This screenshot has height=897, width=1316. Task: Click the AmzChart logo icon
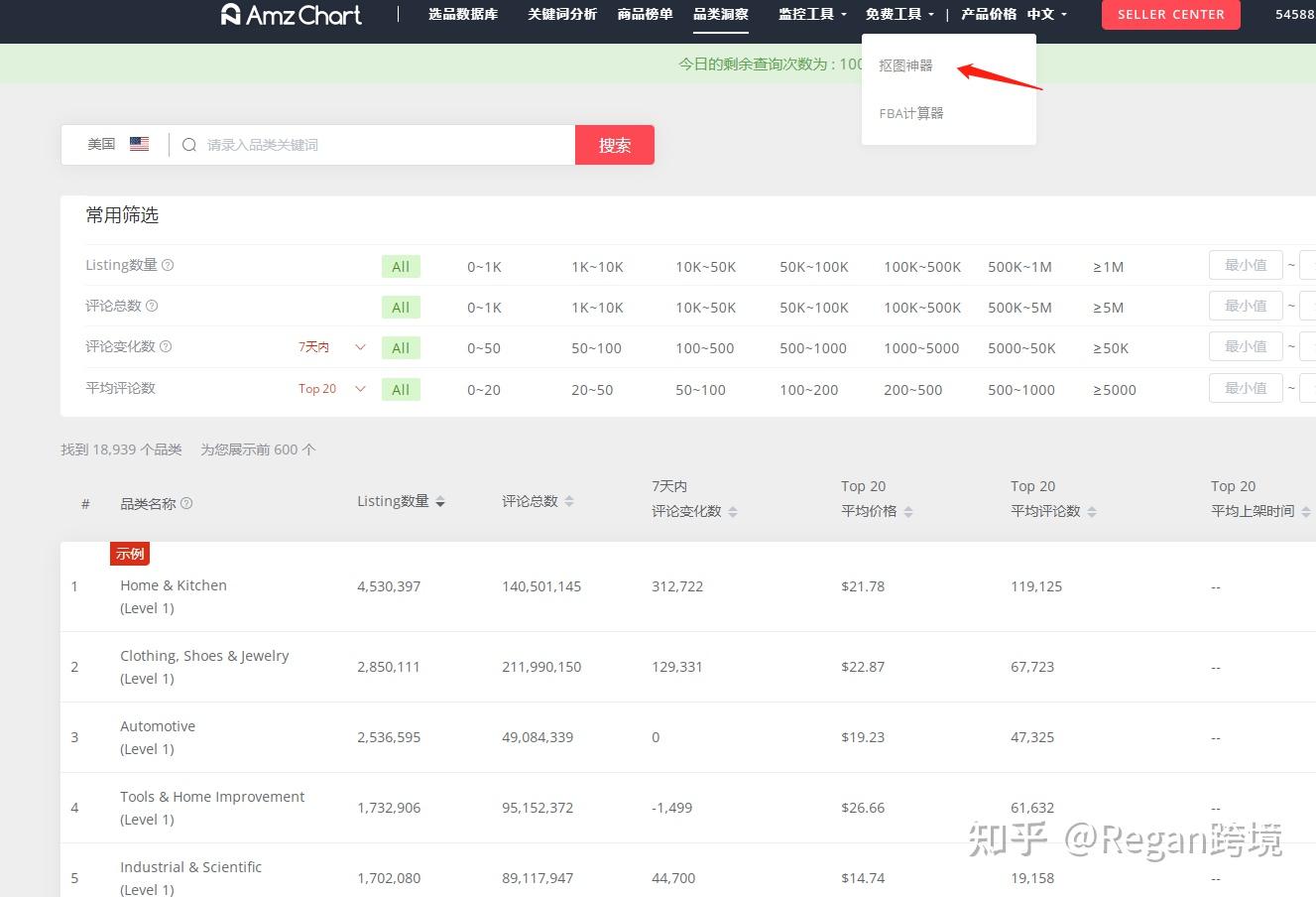pos(231,14)
